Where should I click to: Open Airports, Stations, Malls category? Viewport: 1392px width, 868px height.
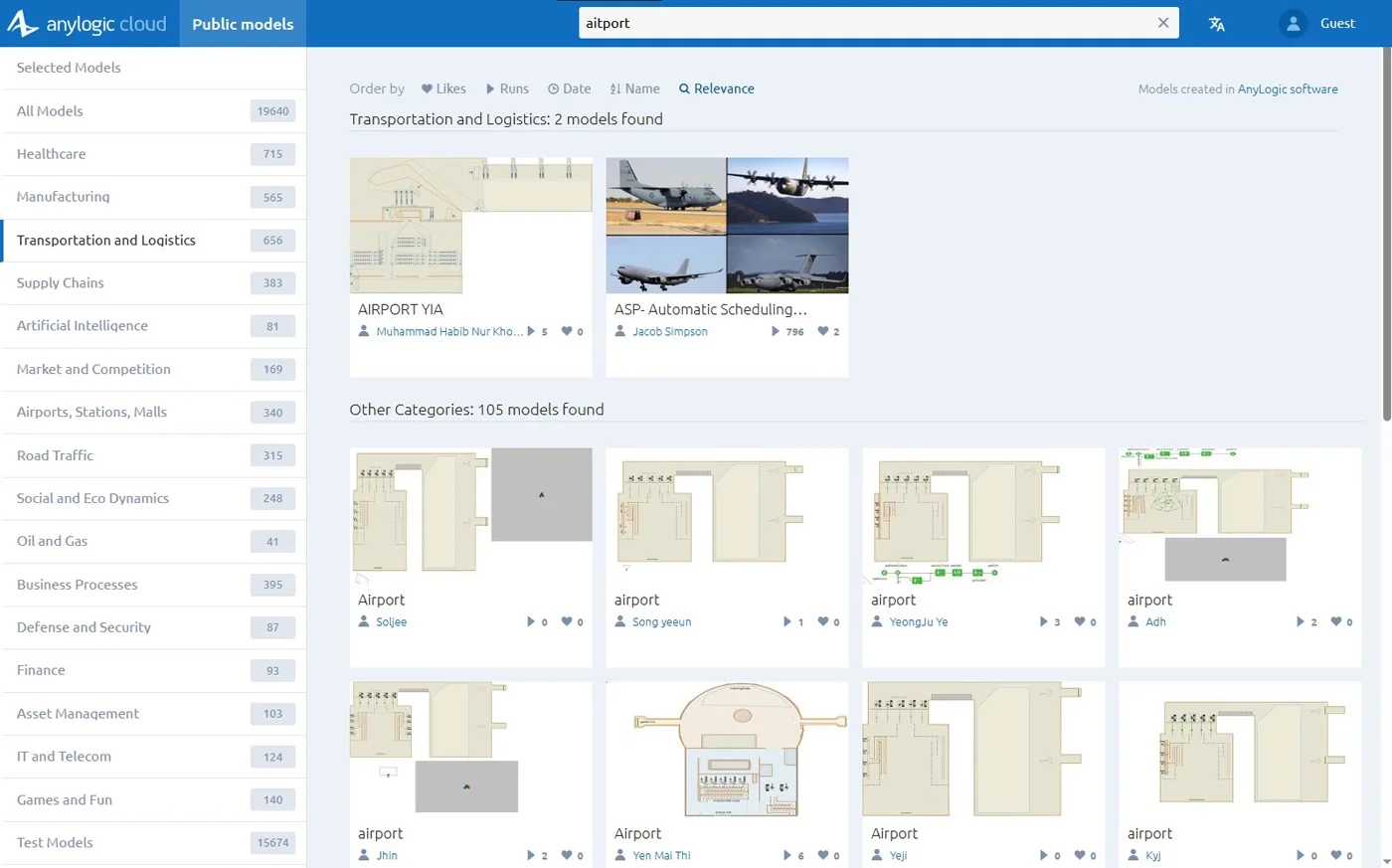pos(91,412)
